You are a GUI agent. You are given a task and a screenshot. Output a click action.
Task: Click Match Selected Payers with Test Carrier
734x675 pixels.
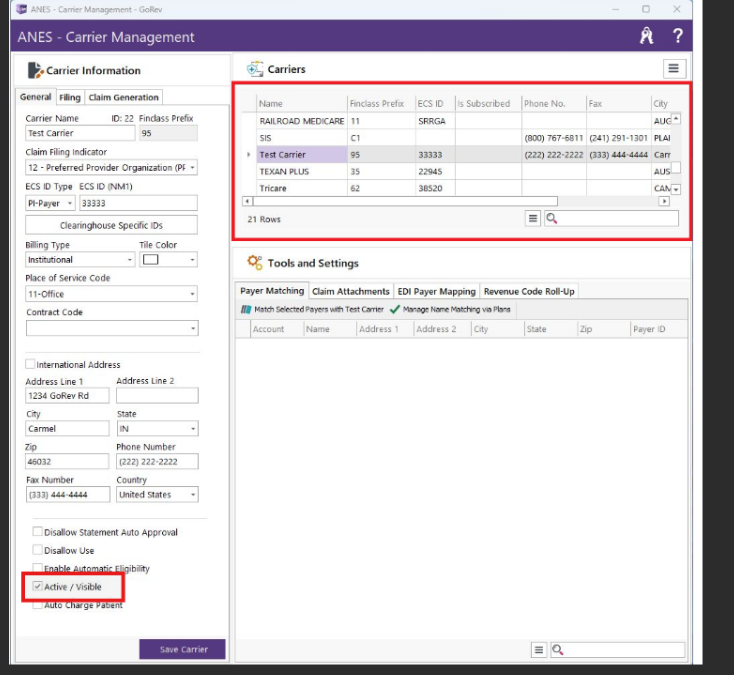point(312,310)
